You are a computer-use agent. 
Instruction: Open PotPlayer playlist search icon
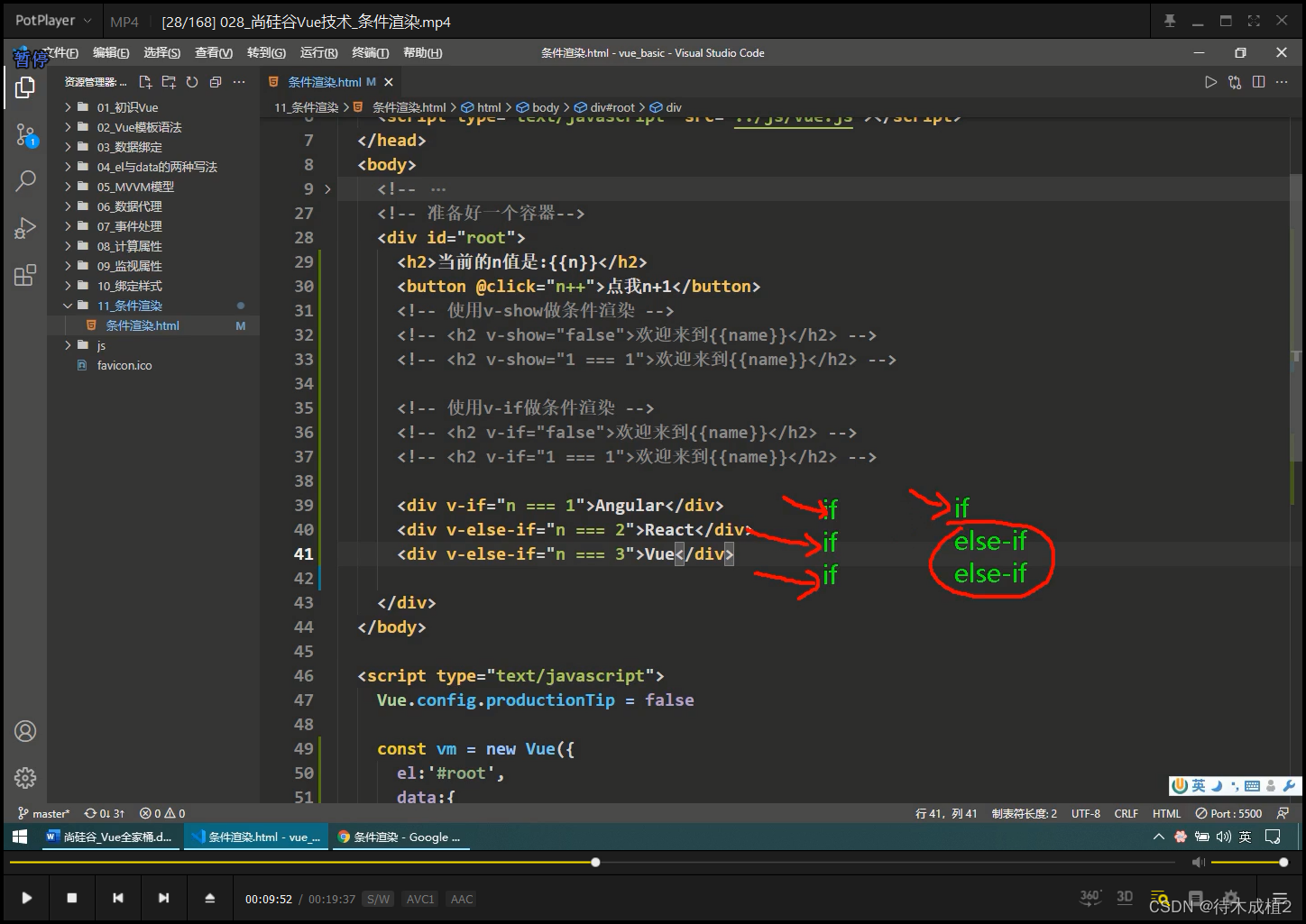pyautogui.click(x=1160, y=900)
